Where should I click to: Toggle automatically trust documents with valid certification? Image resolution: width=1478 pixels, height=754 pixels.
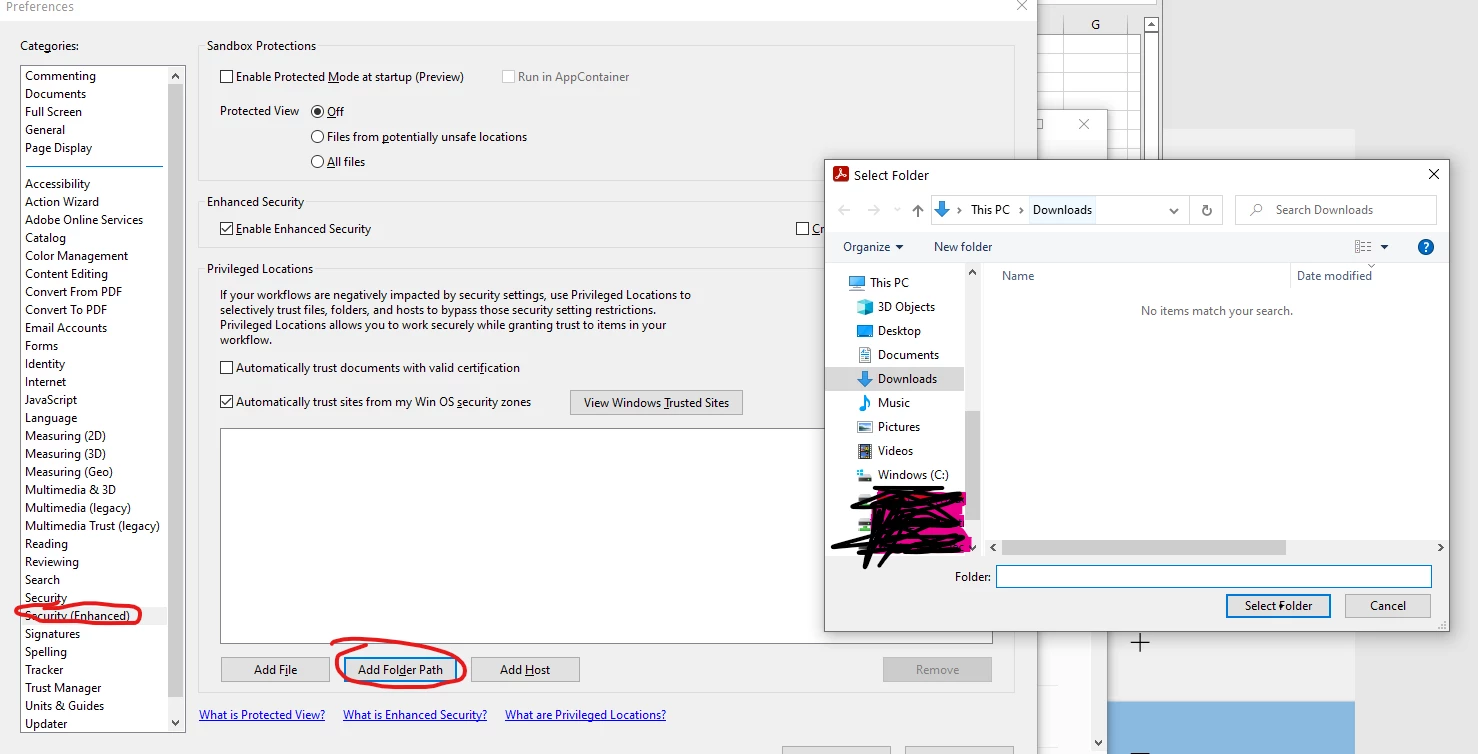coord(227,368)
